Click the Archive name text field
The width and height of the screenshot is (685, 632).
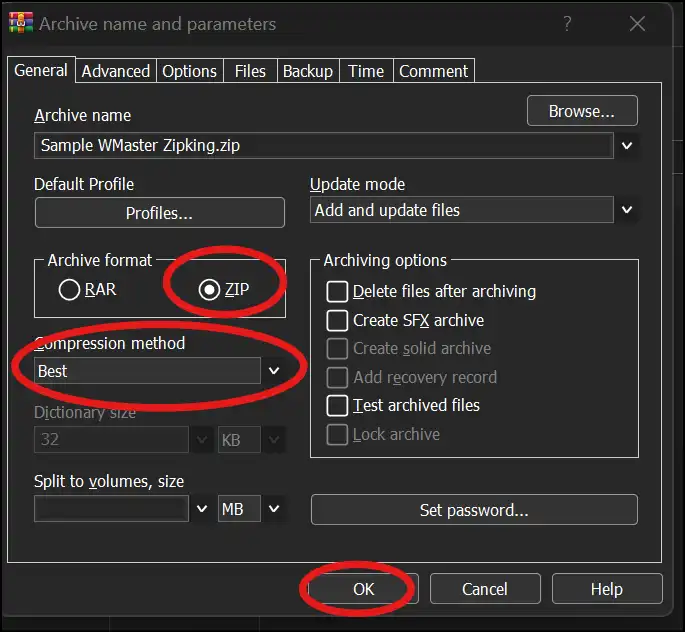point(324,145)
